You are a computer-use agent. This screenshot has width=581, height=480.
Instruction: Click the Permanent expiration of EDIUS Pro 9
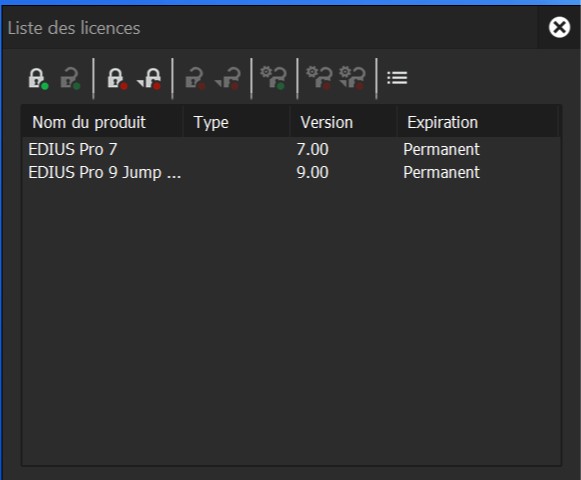pos(441,172)
